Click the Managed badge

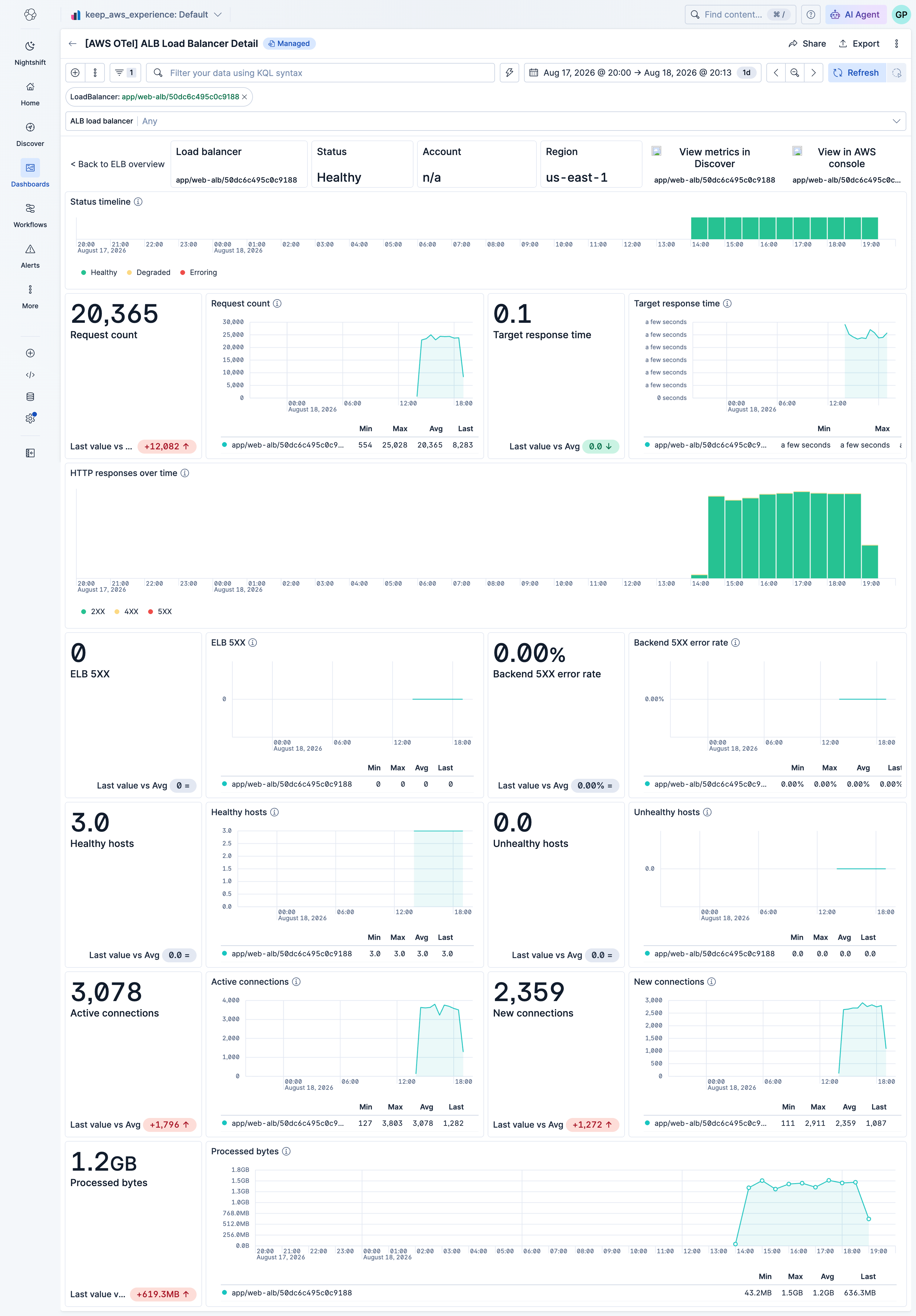290,44
